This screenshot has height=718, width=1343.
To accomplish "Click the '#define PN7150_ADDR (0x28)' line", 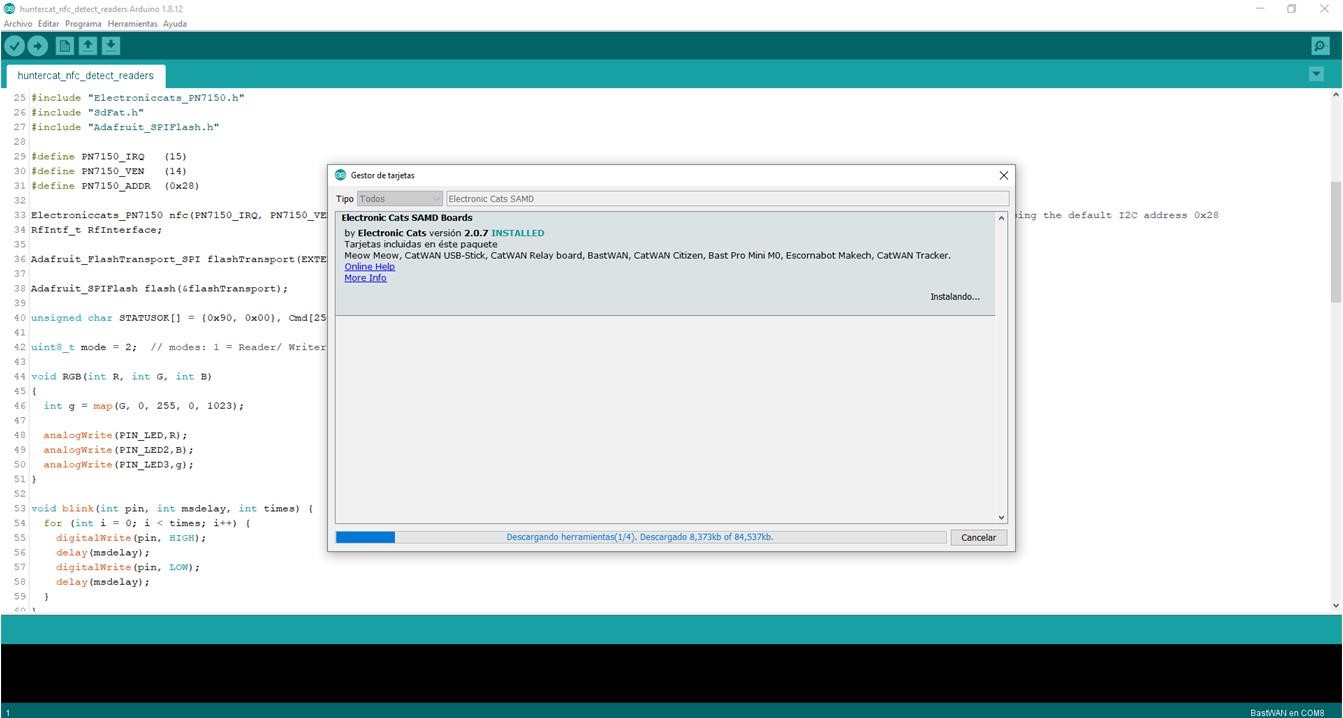I will tap(115, 186).
